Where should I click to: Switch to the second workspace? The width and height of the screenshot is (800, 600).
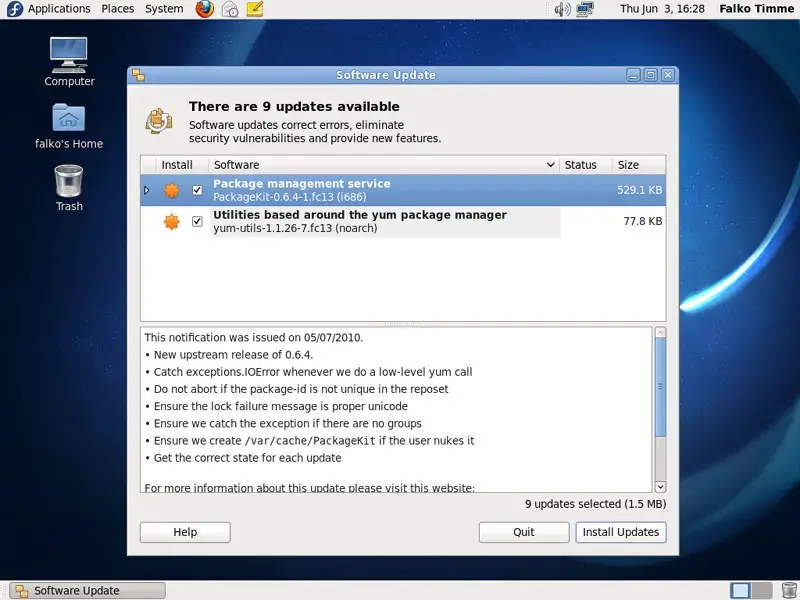pyautogui.click(x=762, y=590)
